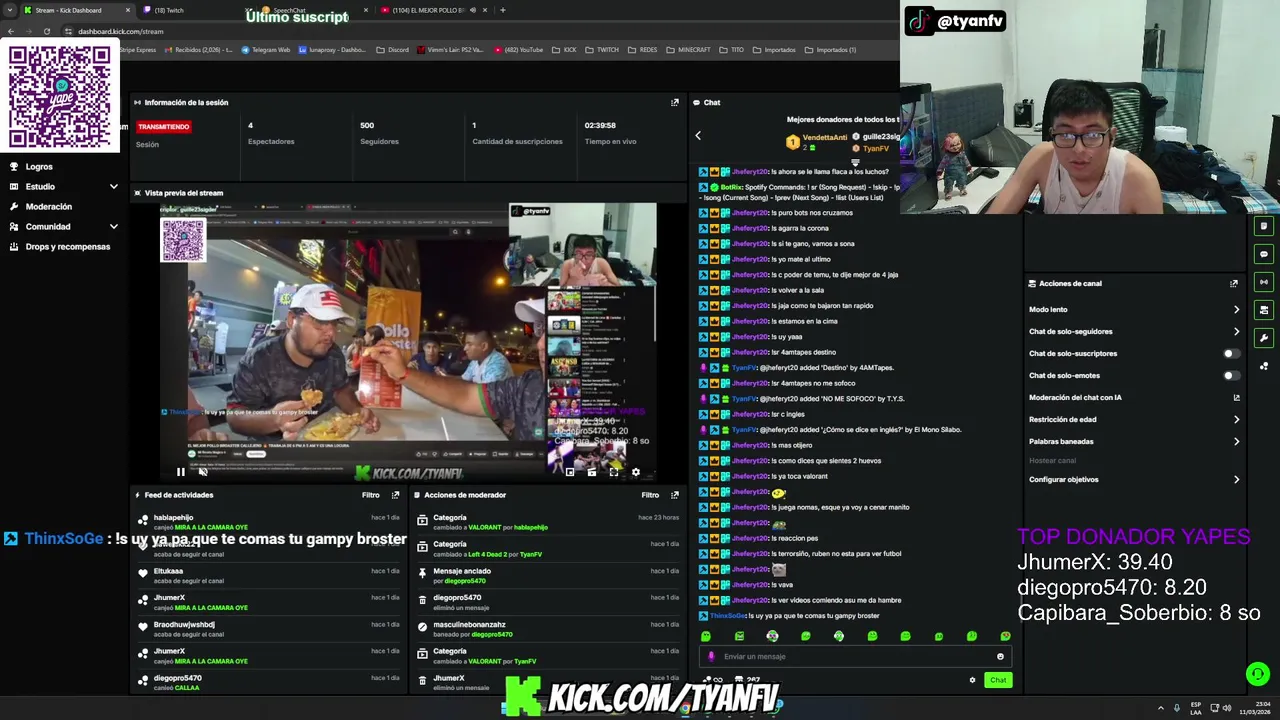Go back in the browser
Screen dimensions: 1280x720
point(10,31)
